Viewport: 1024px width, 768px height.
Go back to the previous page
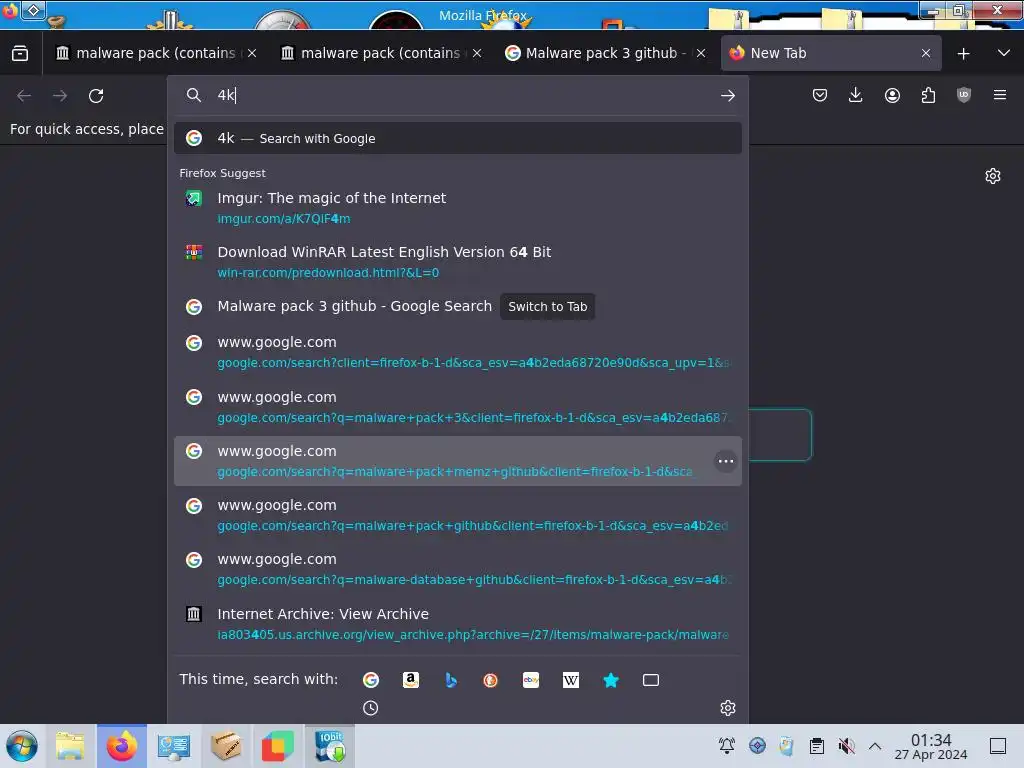tap(24, 96)
